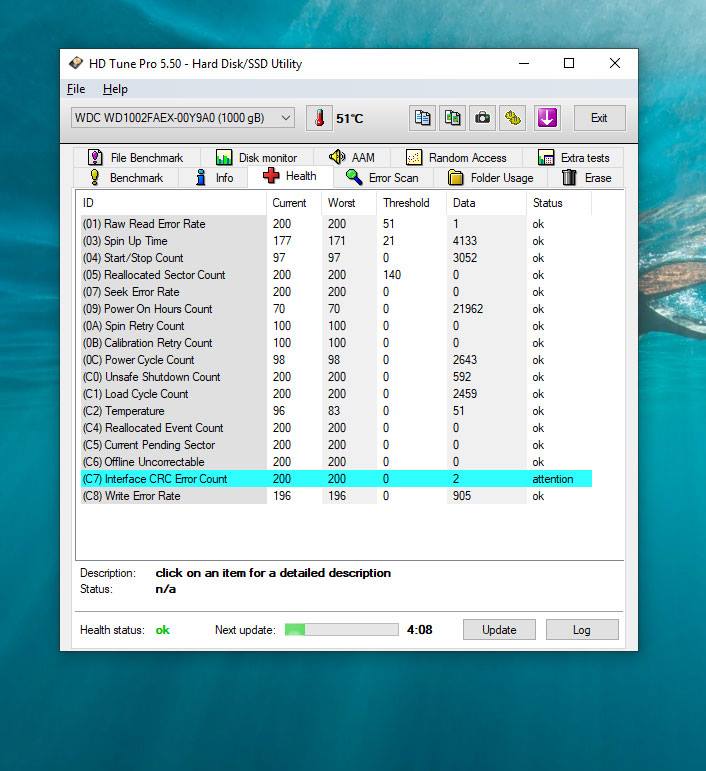
Task: Select the Interface CRC Error Count row
Action: pyautogui.click(x=336, y=479)
